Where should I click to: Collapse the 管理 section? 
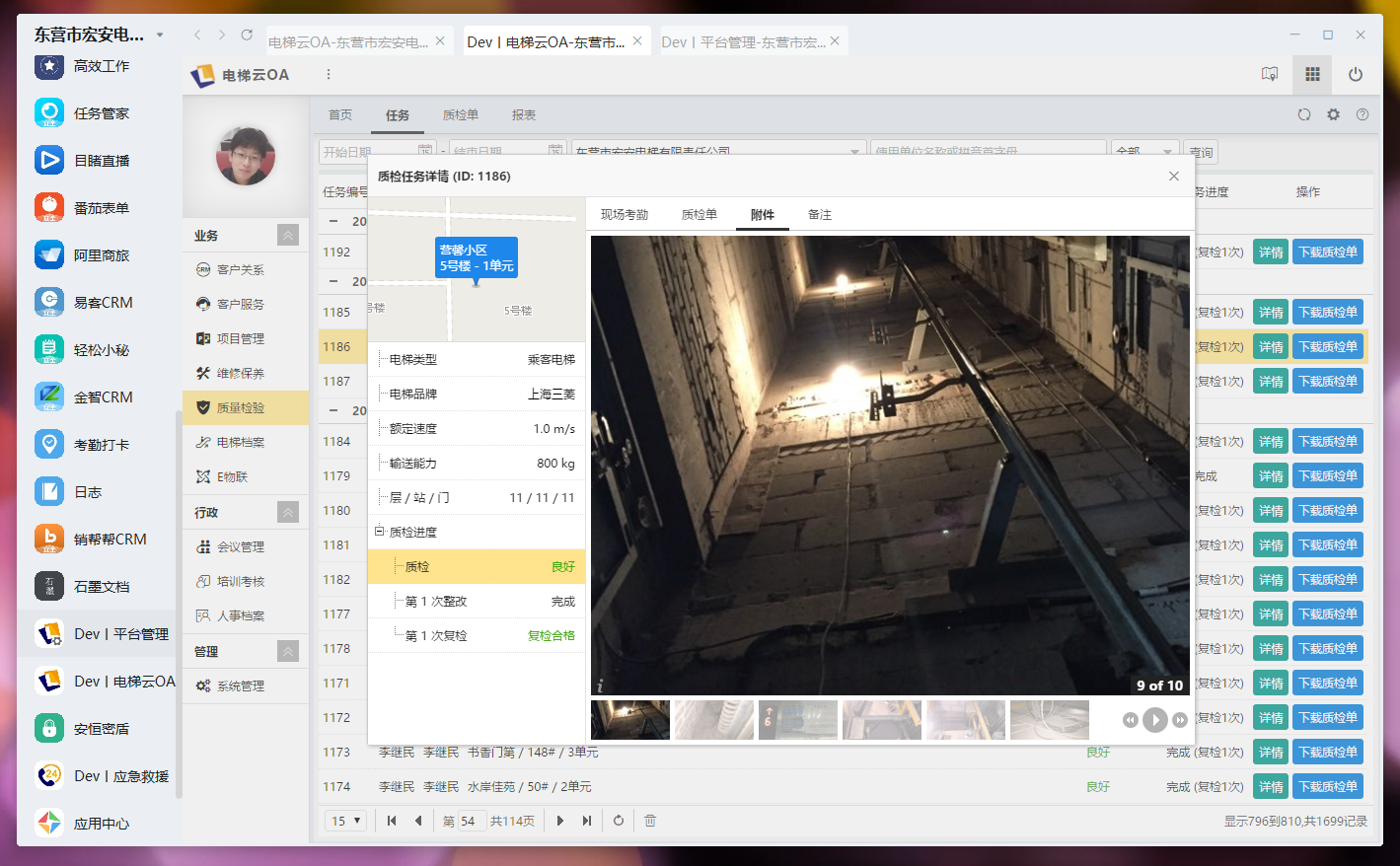point(288,651)
